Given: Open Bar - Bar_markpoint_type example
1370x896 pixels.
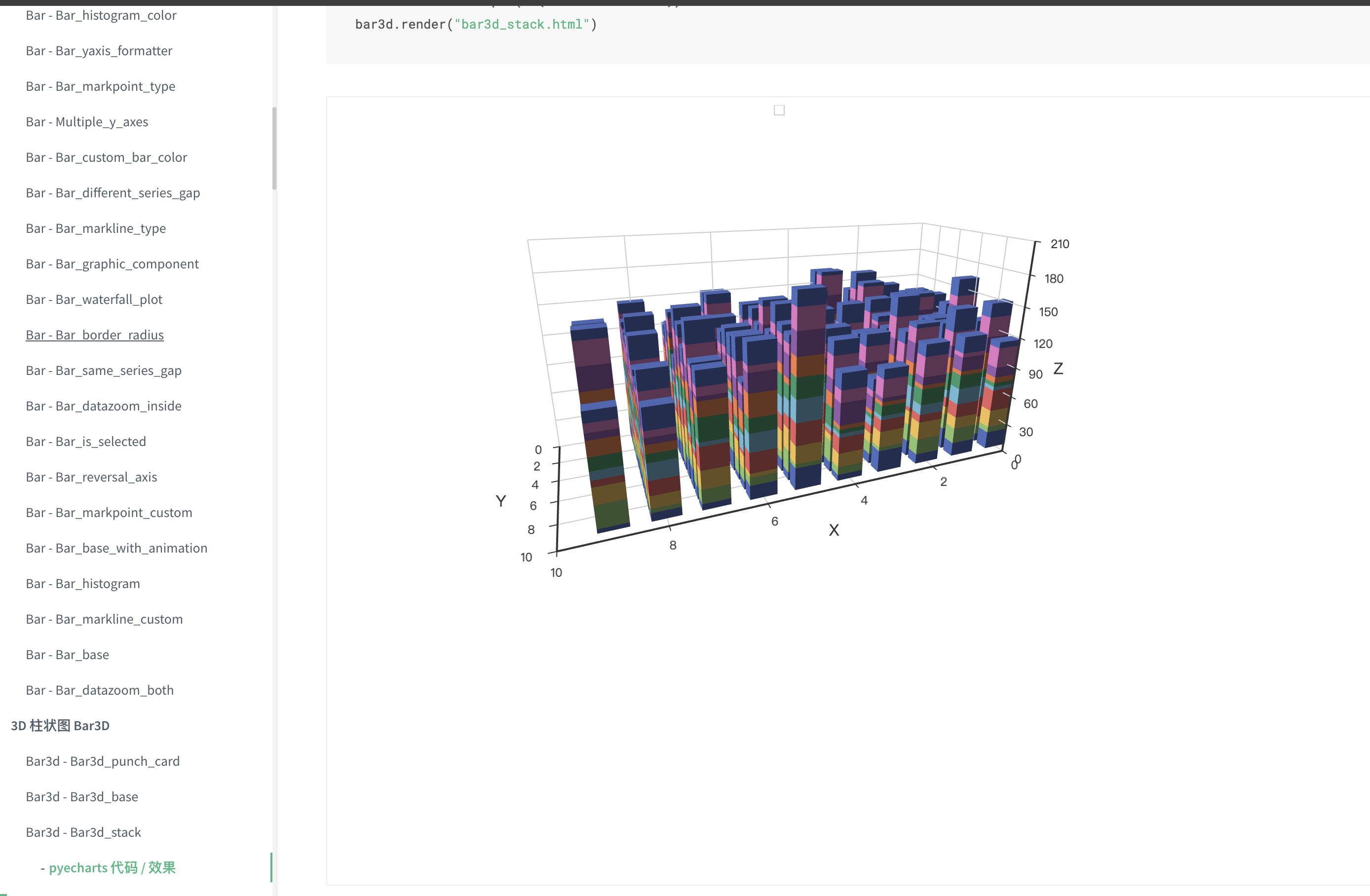Looking at the screenshot, I should click(x=100, y=86).
